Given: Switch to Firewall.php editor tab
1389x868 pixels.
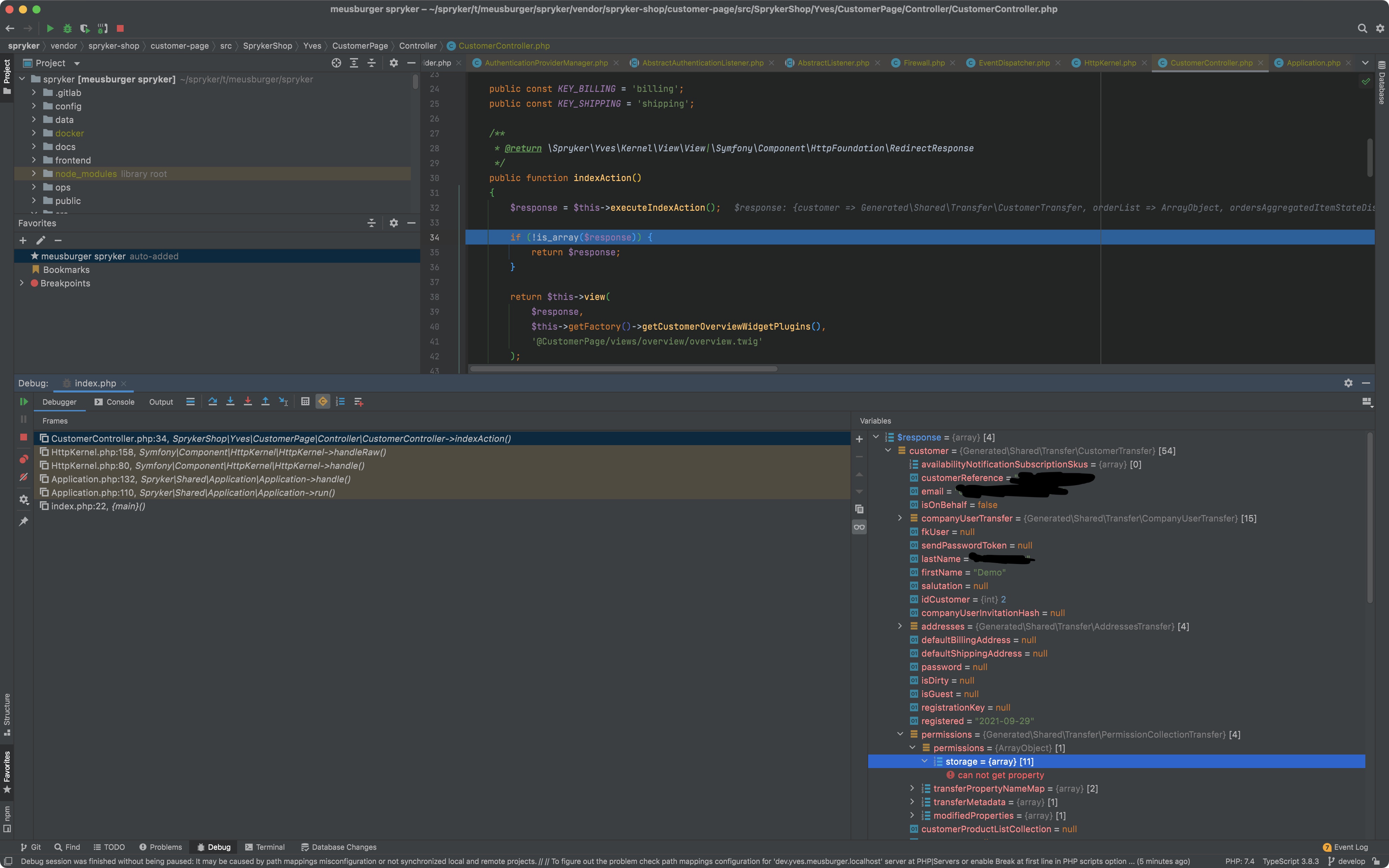Looking at the screenshot, I should click(x=924, y=63).
